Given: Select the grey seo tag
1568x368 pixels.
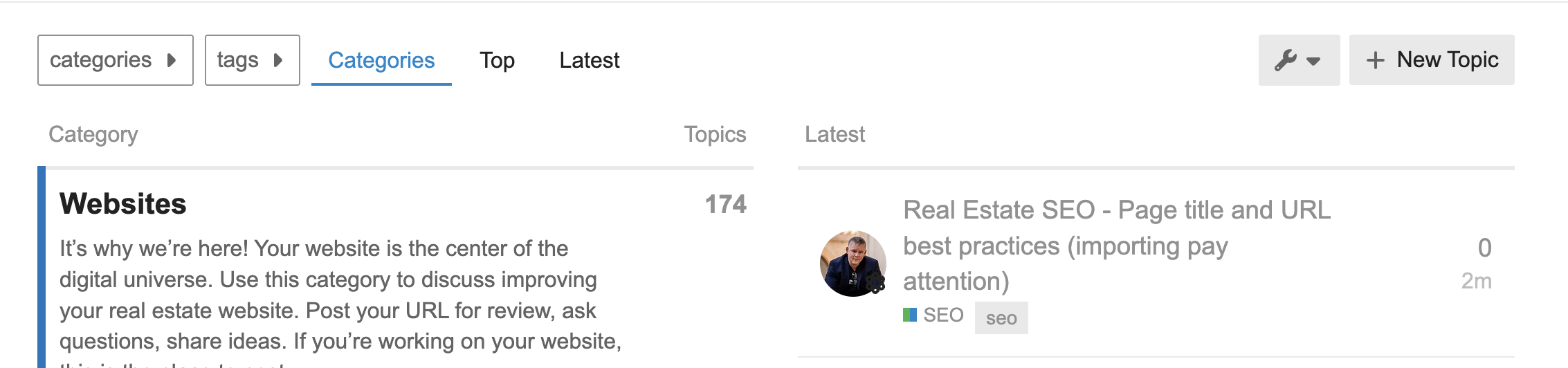Looking at the screenshot, I should 1001,318.
